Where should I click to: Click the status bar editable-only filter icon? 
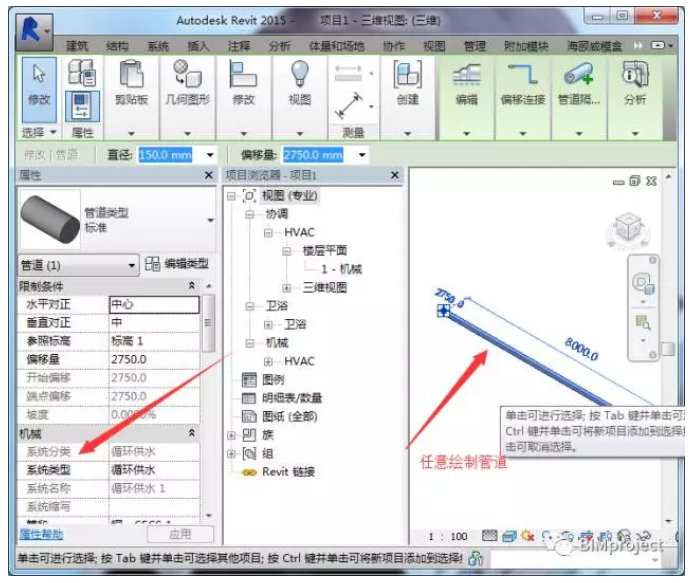coord(475,559)
